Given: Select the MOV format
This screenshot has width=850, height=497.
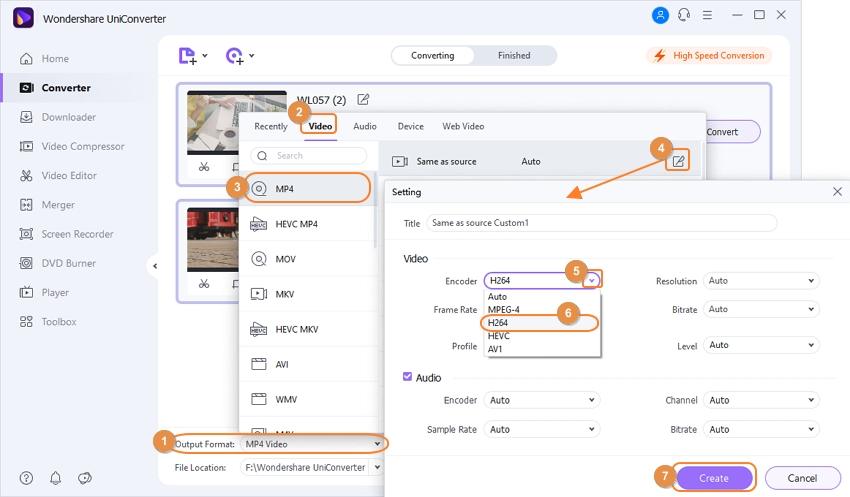Looking at the screenshot, I should [307, 259].
